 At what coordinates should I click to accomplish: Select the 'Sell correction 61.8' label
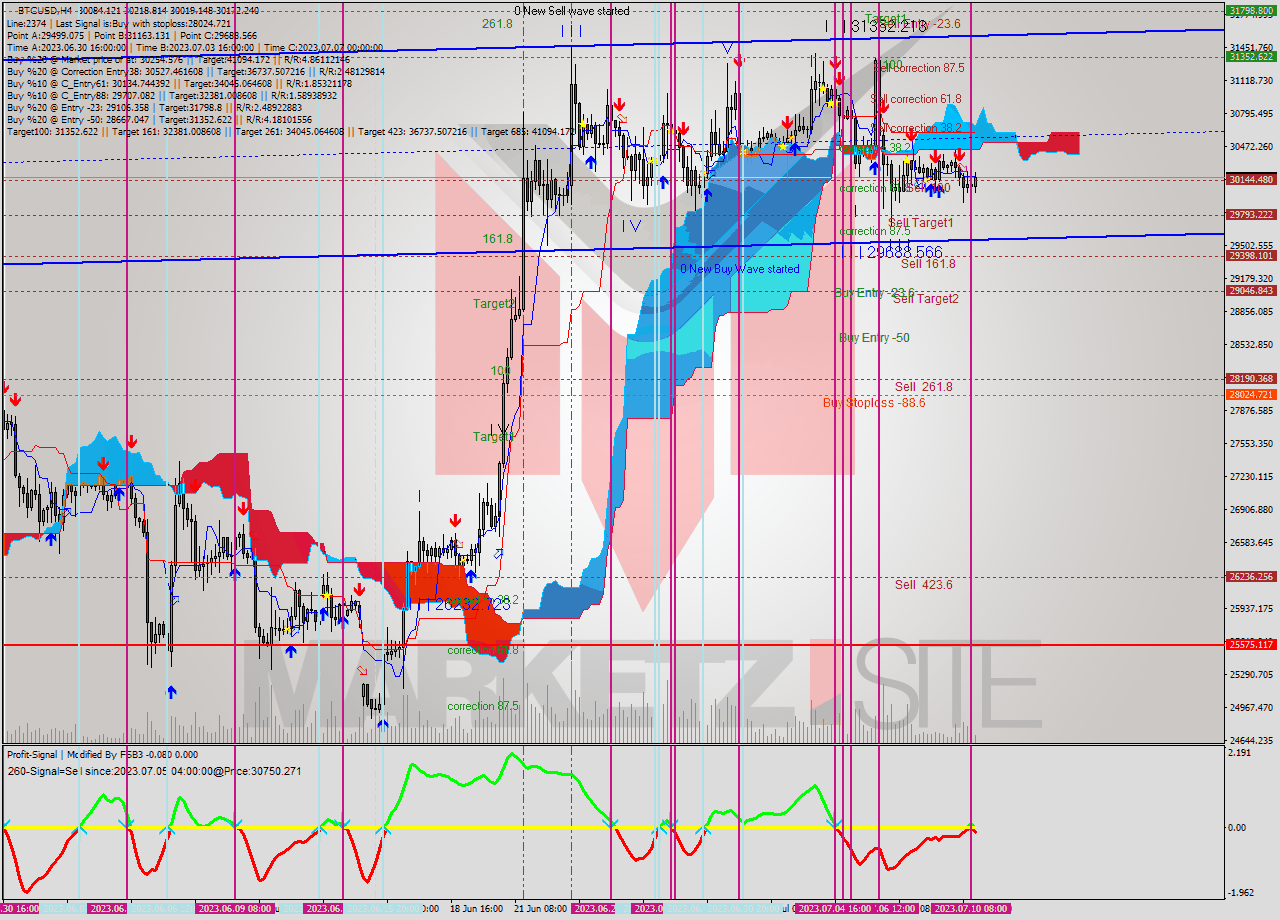click(x=916, y=99)
